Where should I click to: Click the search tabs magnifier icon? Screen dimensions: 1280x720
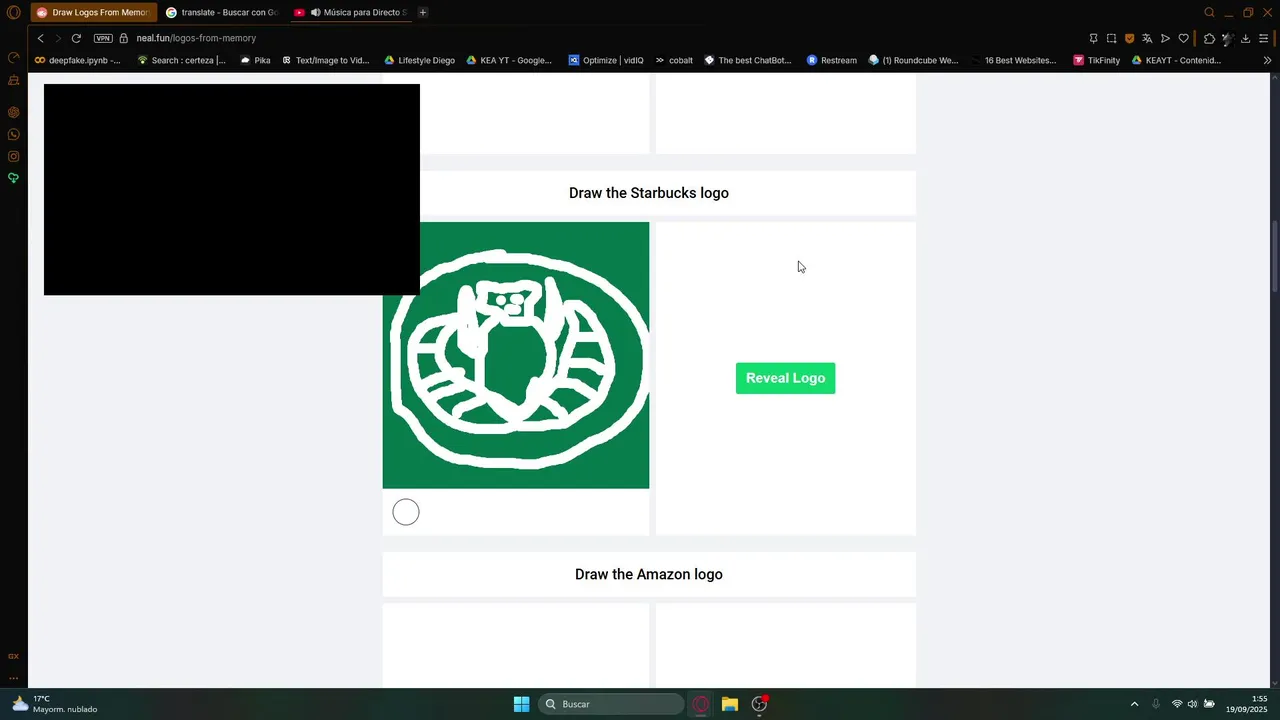point(1209,13)
